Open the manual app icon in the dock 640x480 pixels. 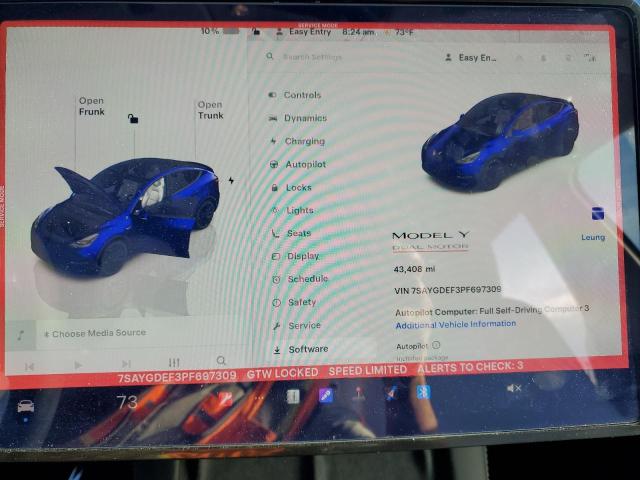293,396
